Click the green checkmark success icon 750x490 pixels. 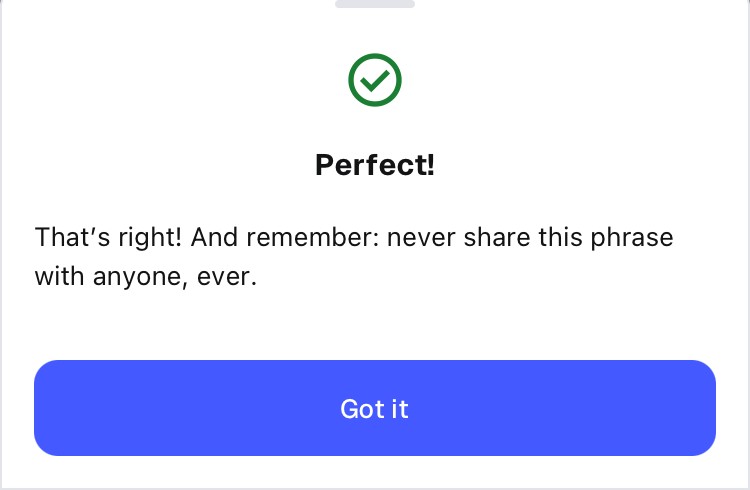coord(375,81)
